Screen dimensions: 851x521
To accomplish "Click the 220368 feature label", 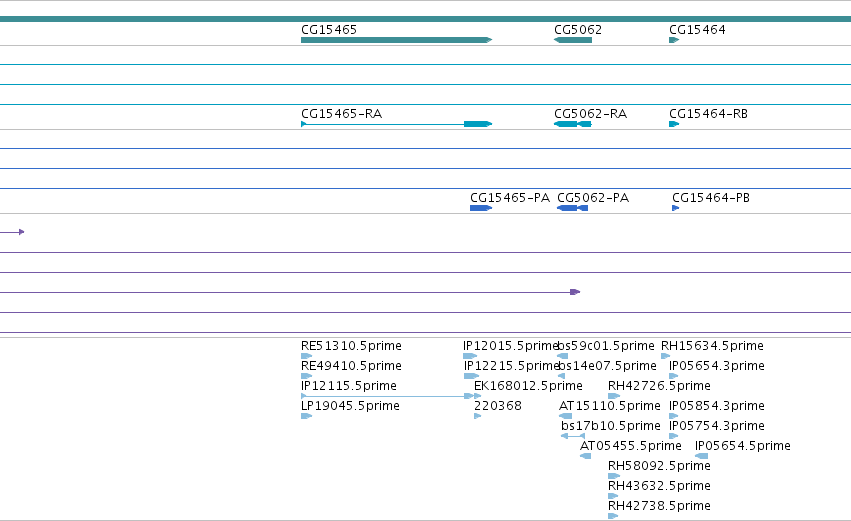I will 498,406.
